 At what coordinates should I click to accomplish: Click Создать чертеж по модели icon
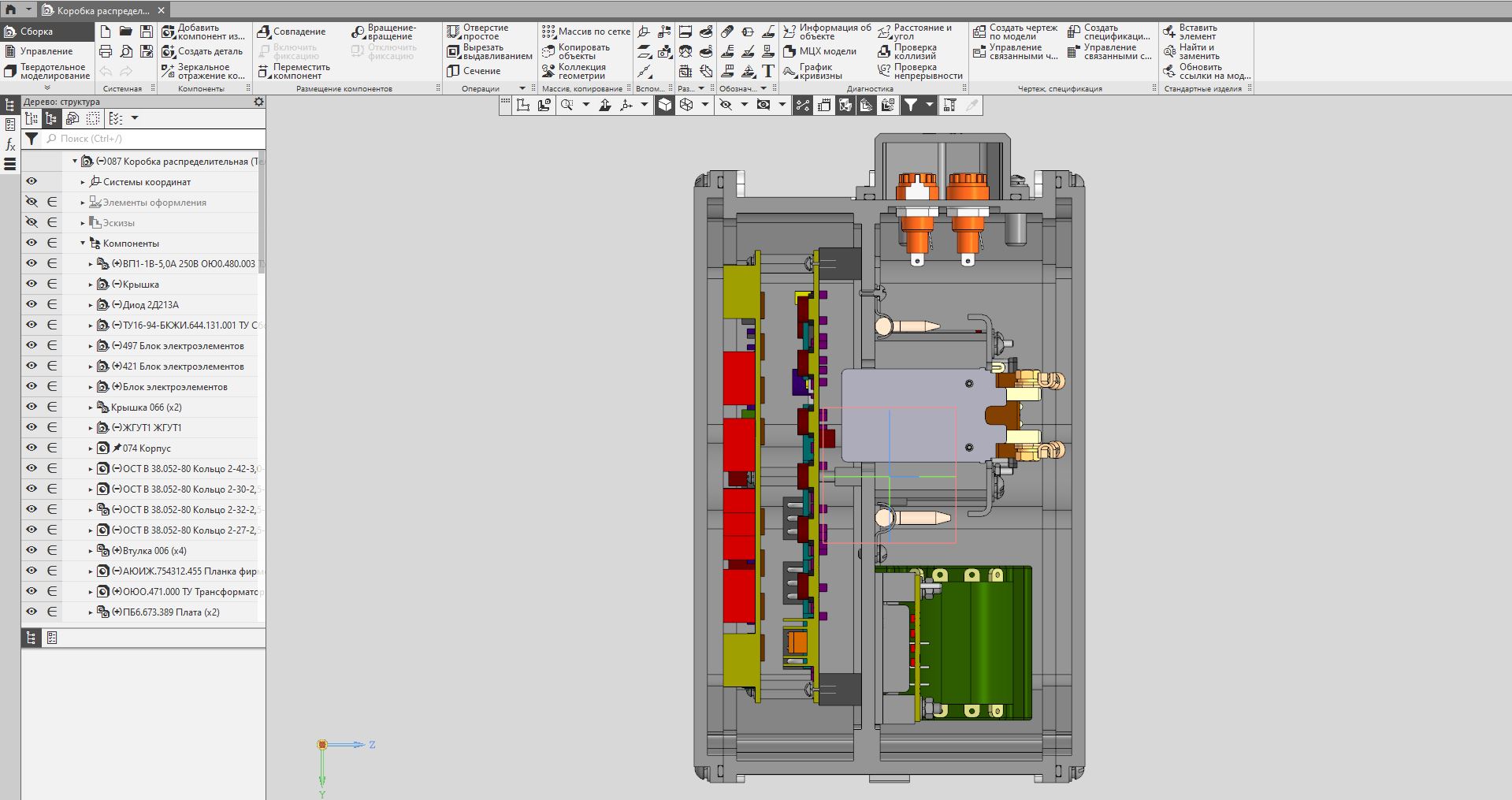979,32
